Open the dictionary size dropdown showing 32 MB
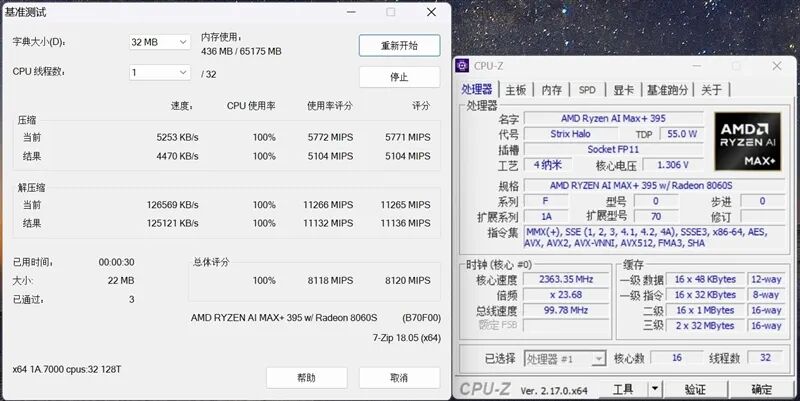The width and height of the screenshot is (800, 401). [160, 42]
